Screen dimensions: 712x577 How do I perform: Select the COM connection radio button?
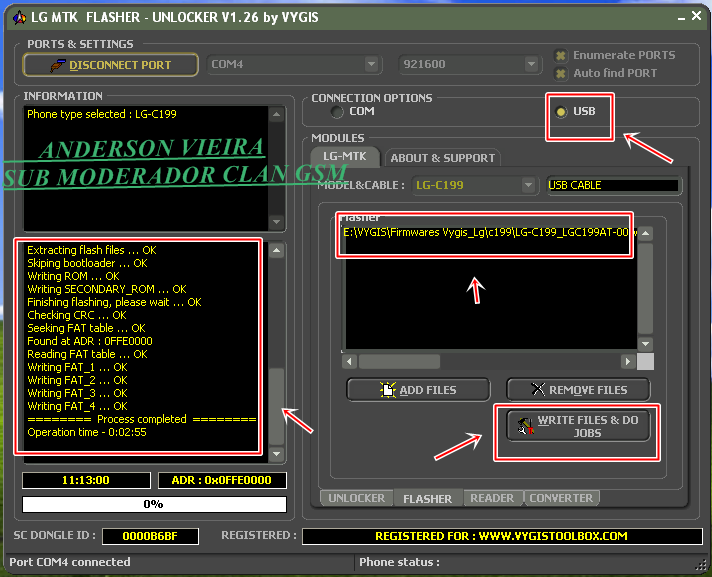(x=337, y=111)
